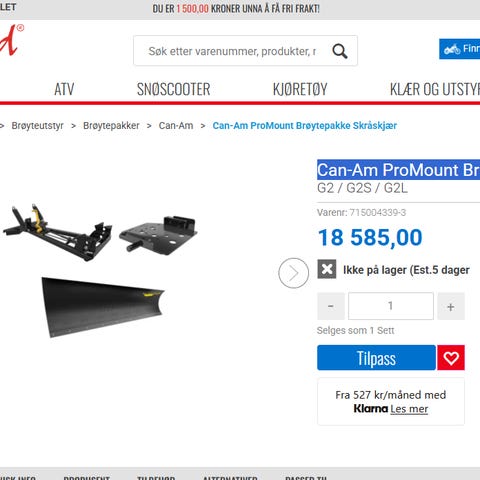The width and height of the screenshot is (480, 480).
Task: Click the out-of-stock X icon
Action: [327, 269]
